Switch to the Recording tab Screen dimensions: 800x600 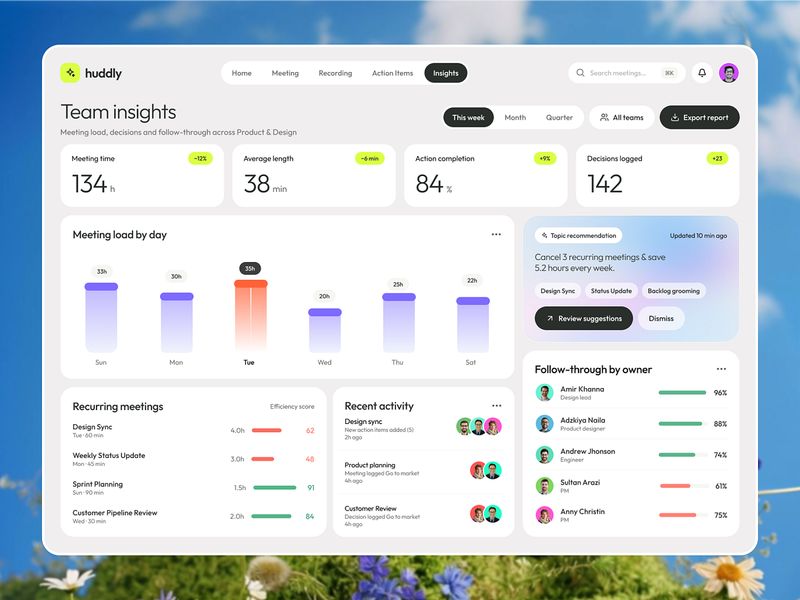coord(335,73)
